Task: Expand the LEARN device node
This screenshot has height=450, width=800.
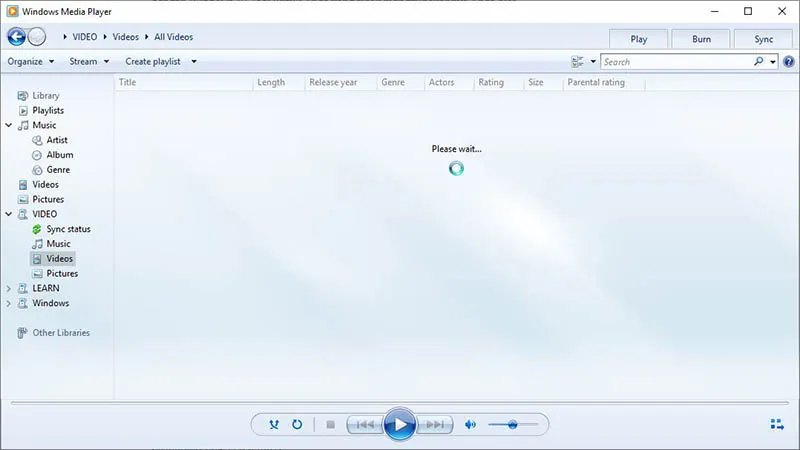Action: (x=9, y=288)
